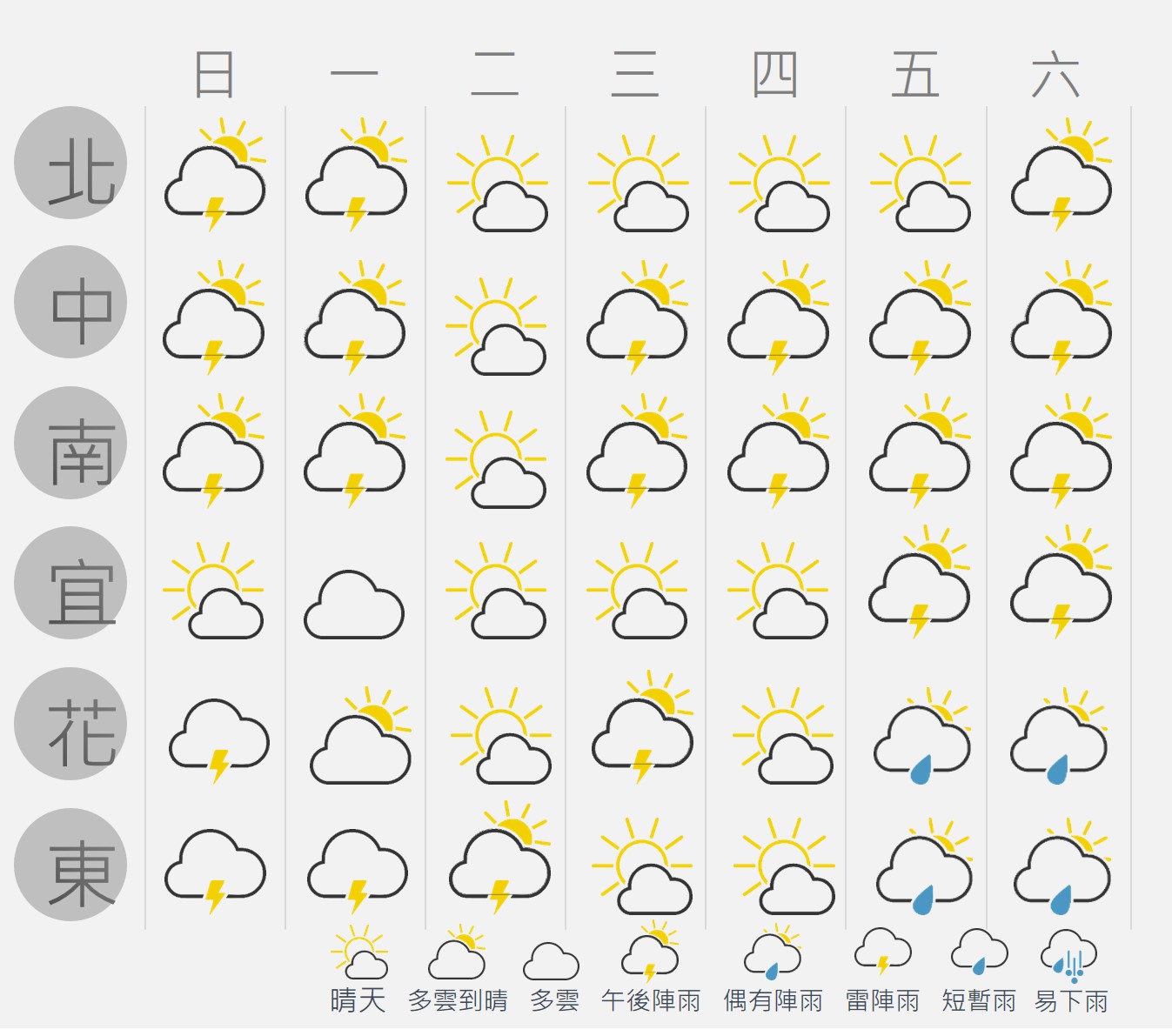Screen dimensions: 1172x1036
Task: Click the 午後陣雨 legend icon
Action: point(650,952)
